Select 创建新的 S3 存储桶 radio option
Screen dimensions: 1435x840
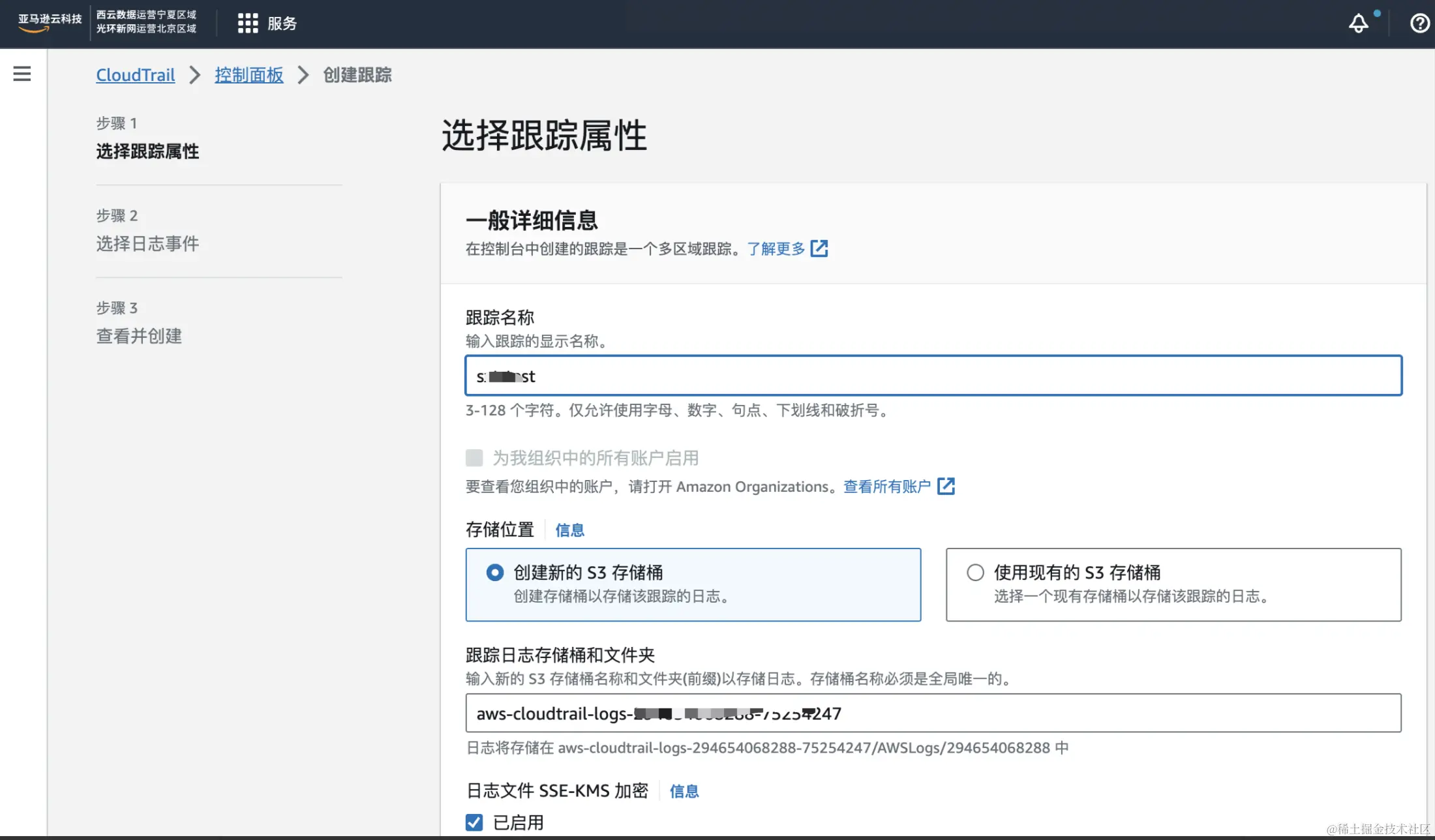[495, 573]
